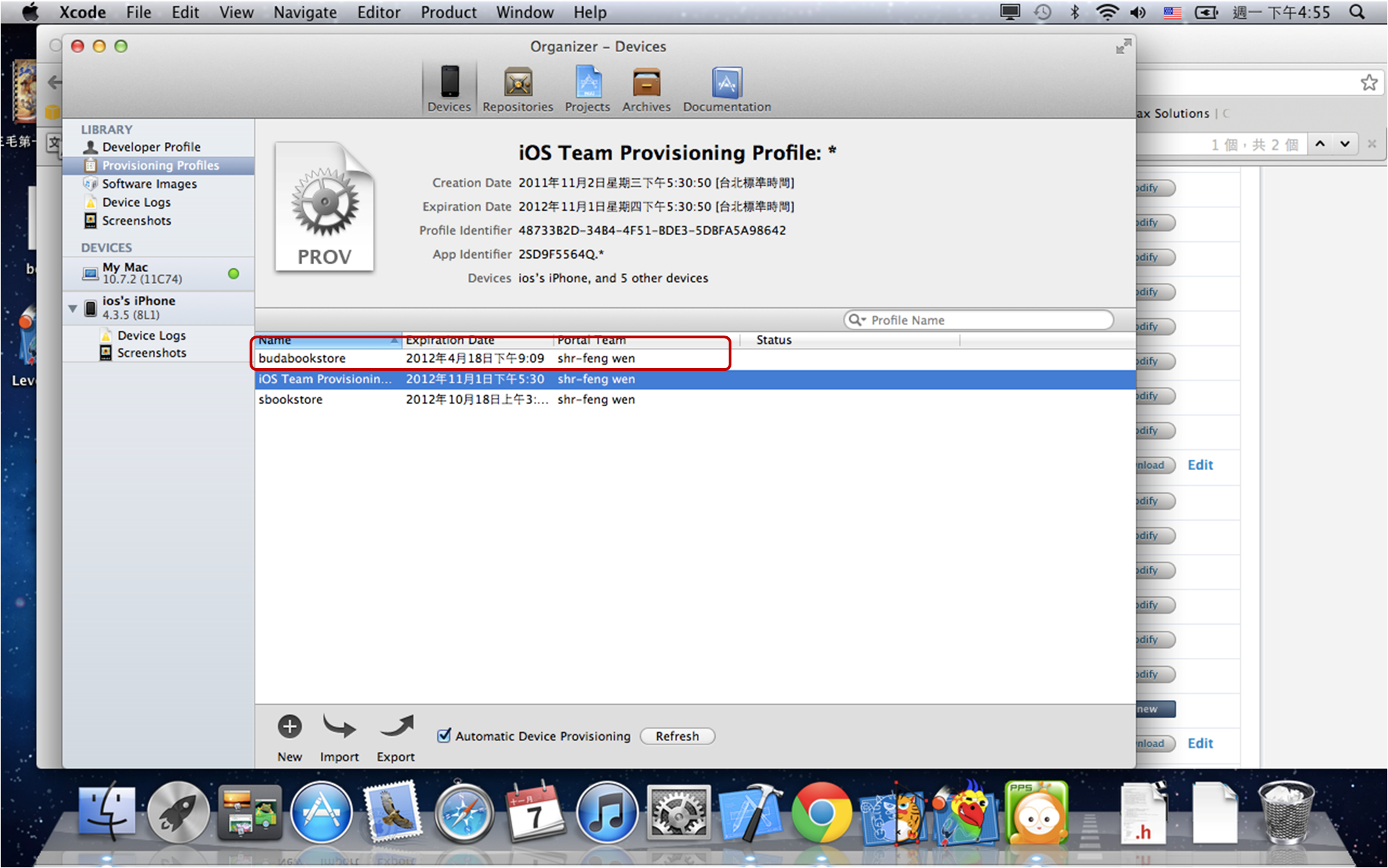
Task: Enter full screen with Organizer arrows icon
Action: click(1123, 46)
